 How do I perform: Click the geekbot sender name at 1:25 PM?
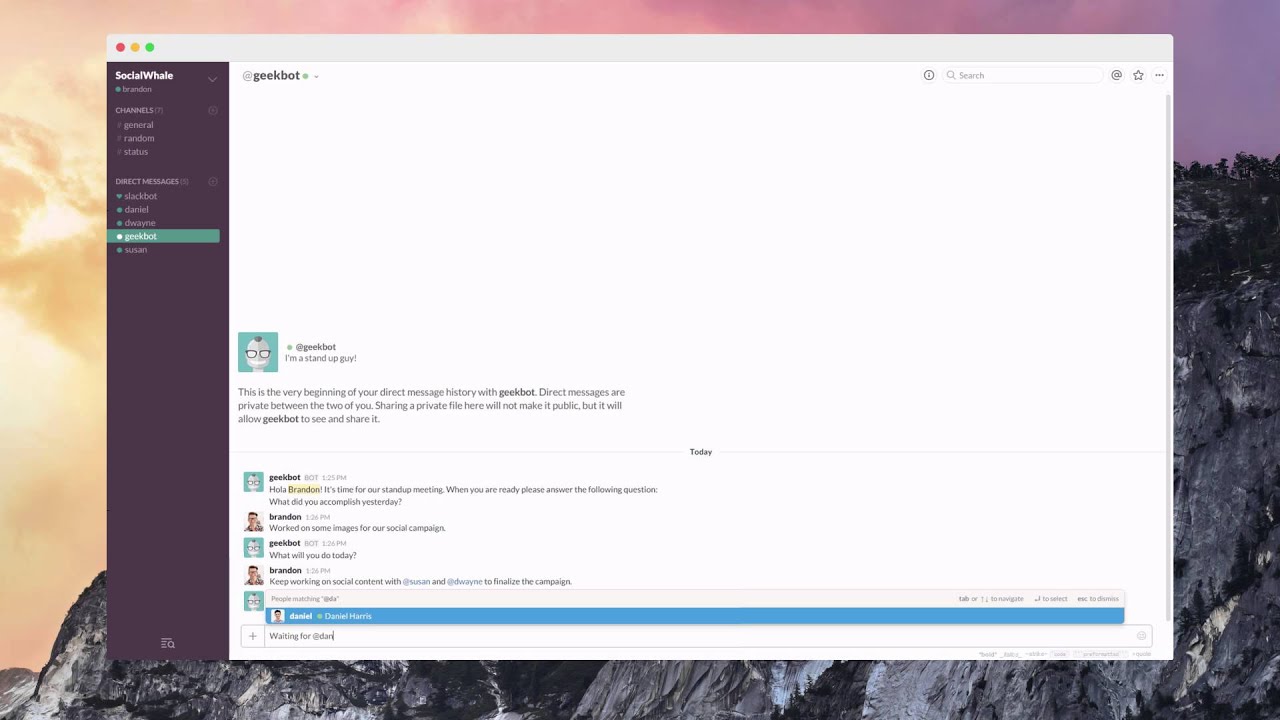tap(285, 477)
